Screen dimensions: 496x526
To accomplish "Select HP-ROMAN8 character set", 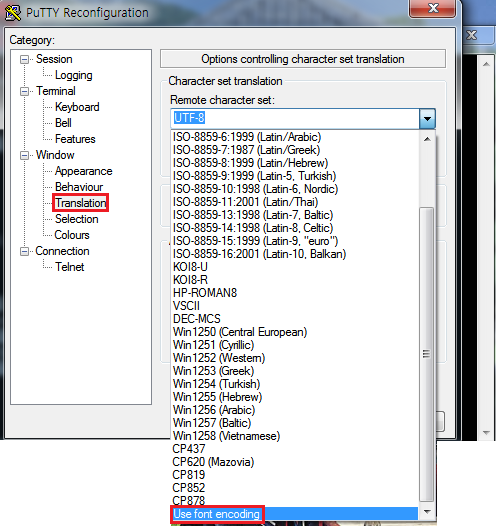I will coord(295,293).
